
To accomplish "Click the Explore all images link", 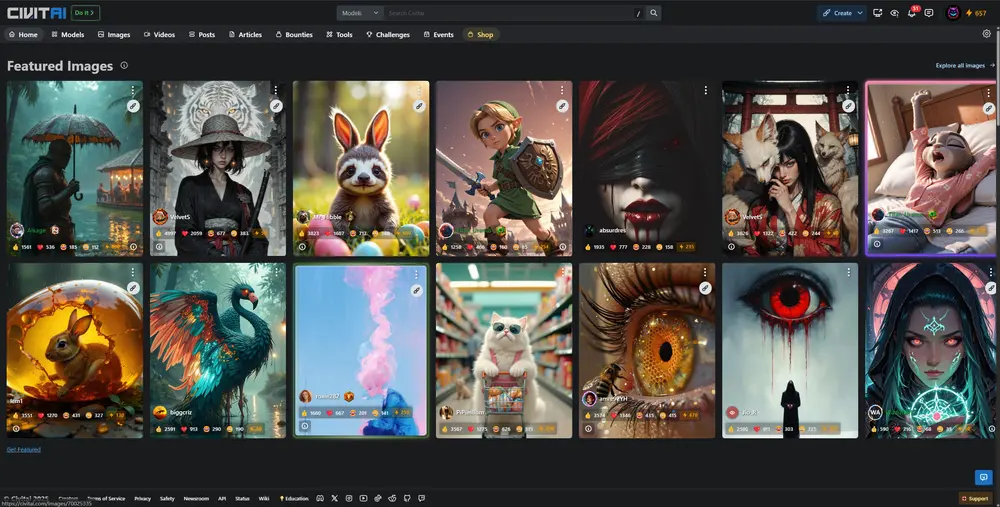I will (964, 65).
